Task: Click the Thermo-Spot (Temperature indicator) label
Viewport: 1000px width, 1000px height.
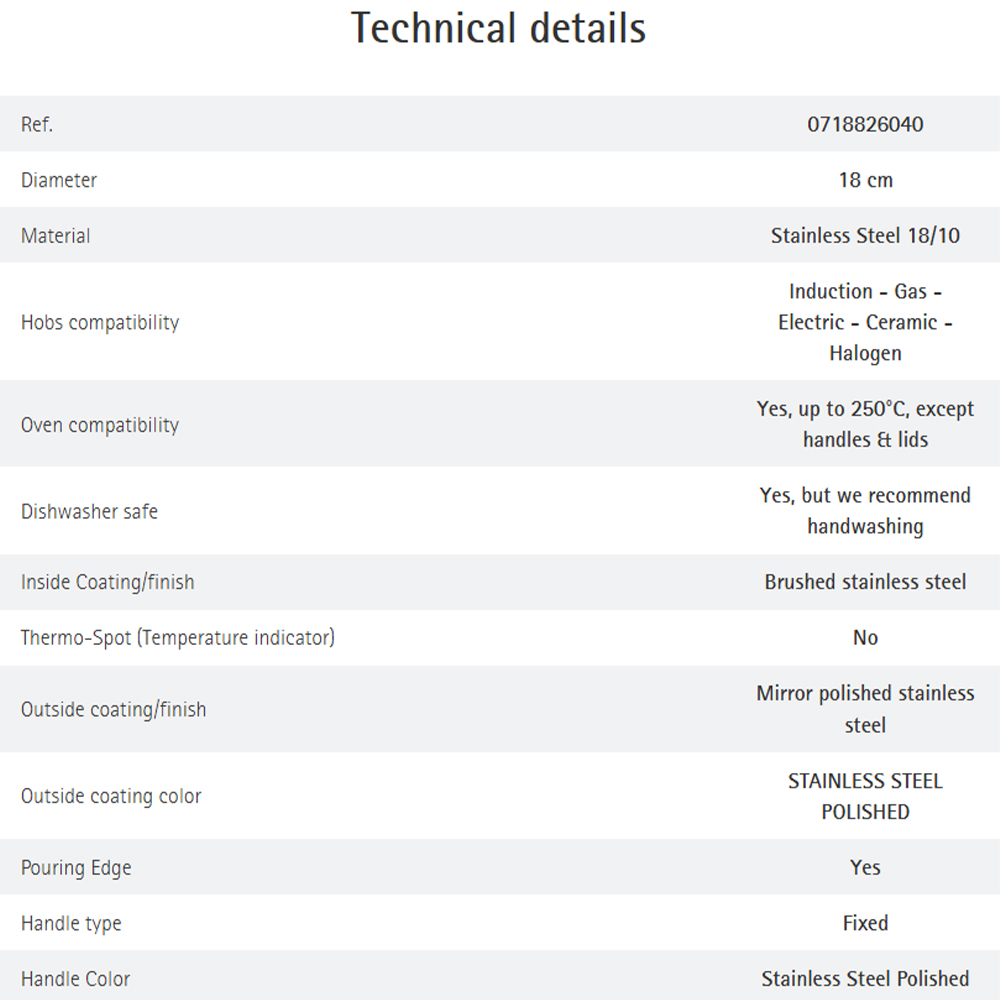Action: pyautogui.click(x=178, y=637)
